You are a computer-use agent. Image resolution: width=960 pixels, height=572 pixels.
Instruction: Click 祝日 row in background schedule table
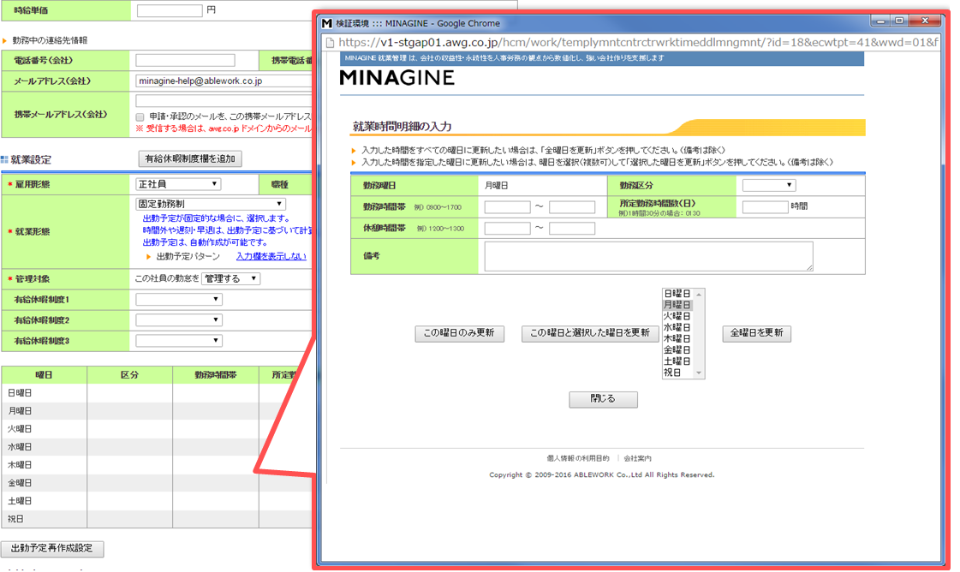tap(157, 519)
